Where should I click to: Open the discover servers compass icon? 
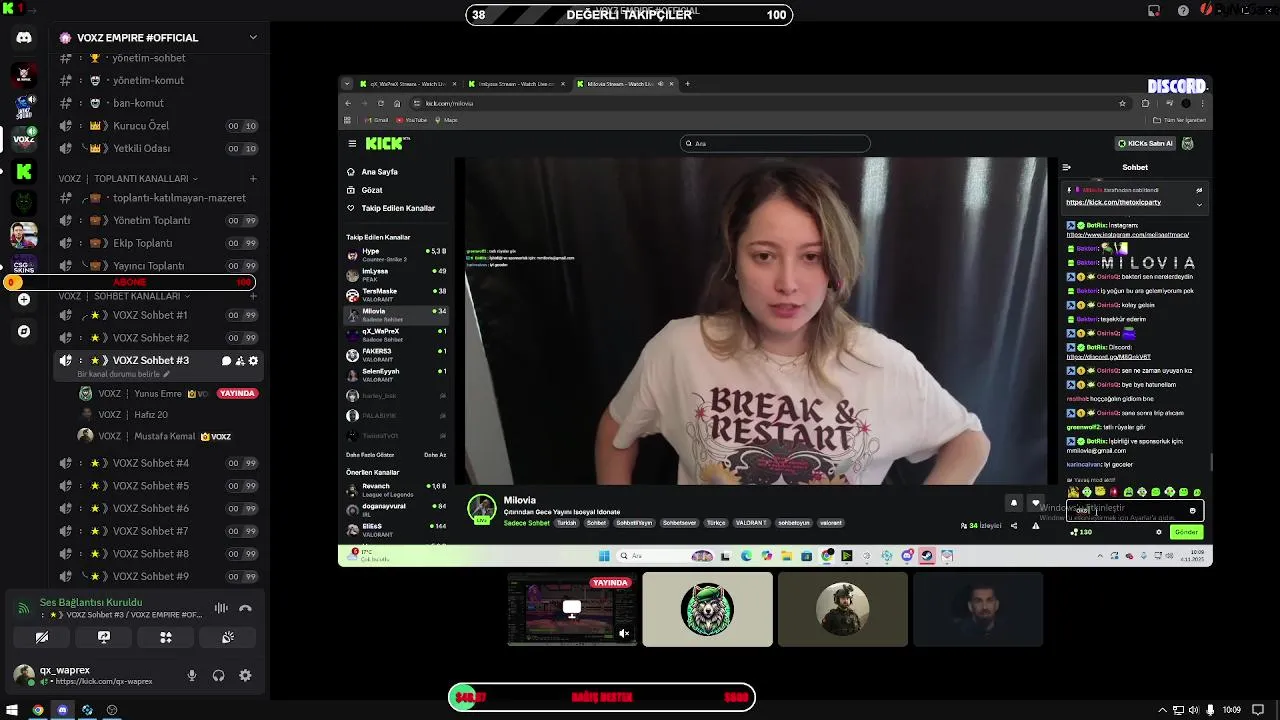[x=24, y=331]
